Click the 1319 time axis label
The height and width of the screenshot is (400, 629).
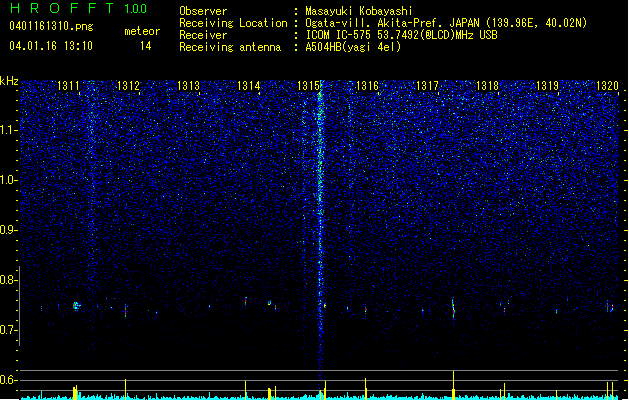tap(548, 86)
